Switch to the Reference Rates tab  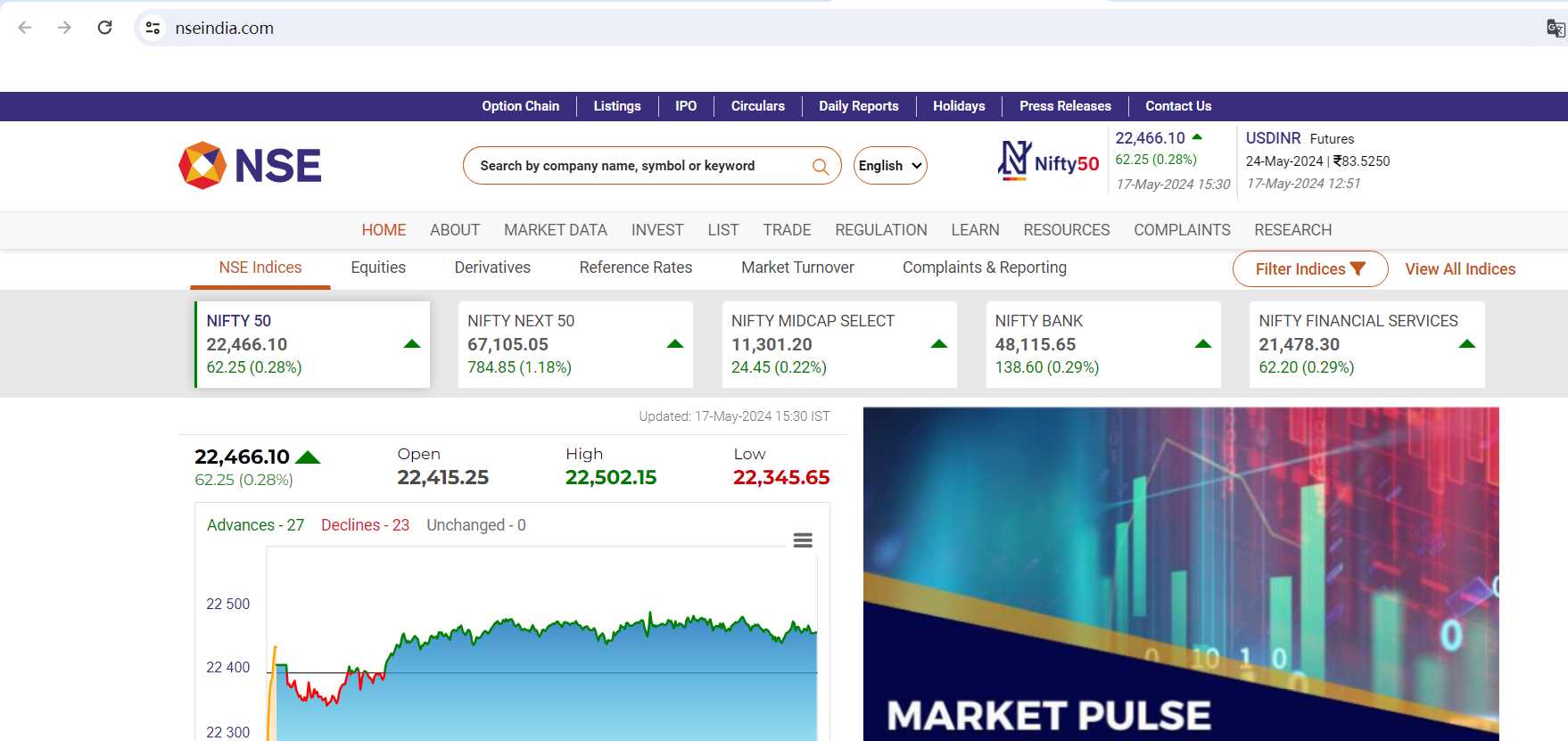click(636, 268)
